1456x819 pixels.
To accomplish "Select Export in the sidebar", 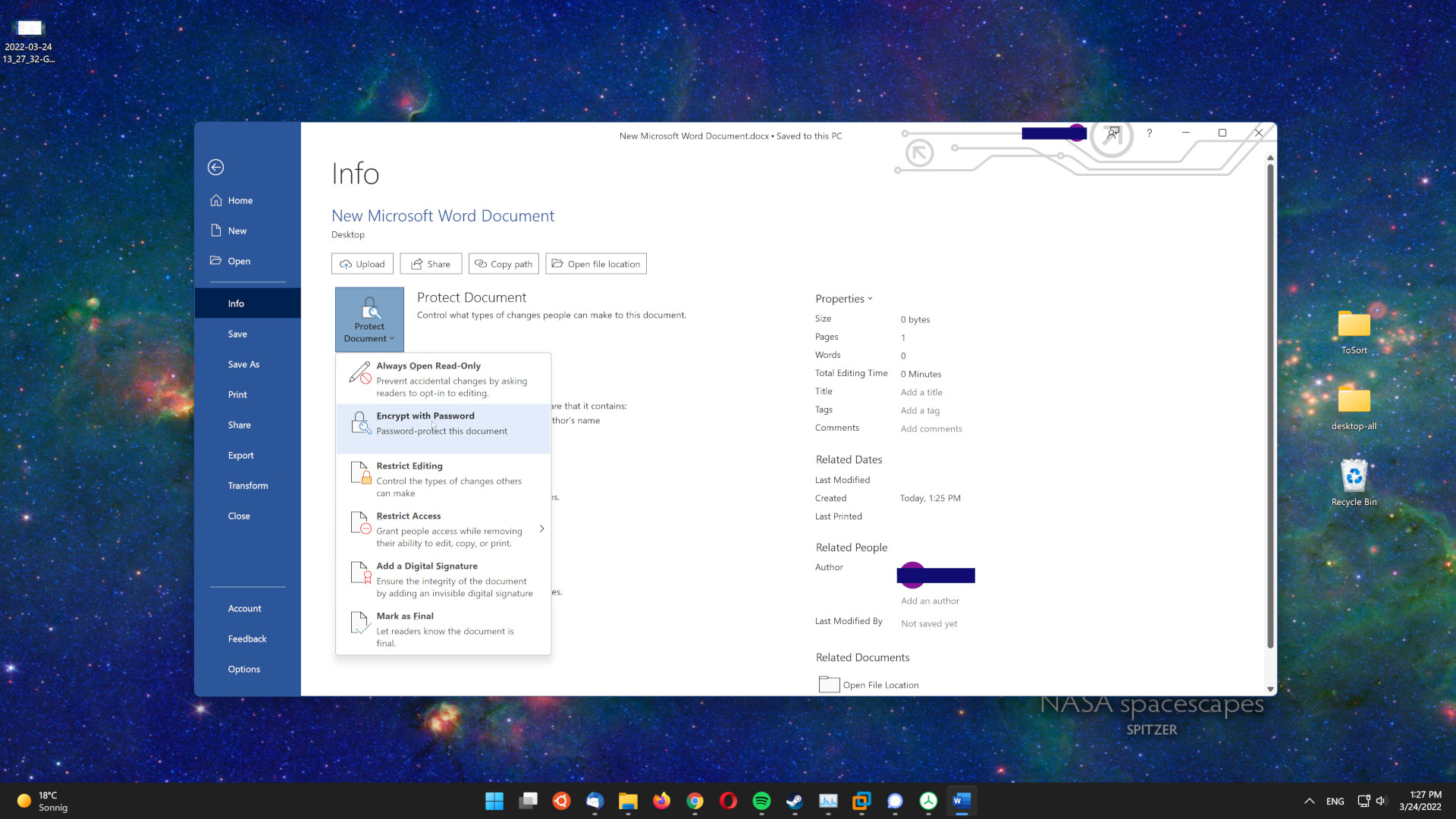I will click(x=247, y=455).
